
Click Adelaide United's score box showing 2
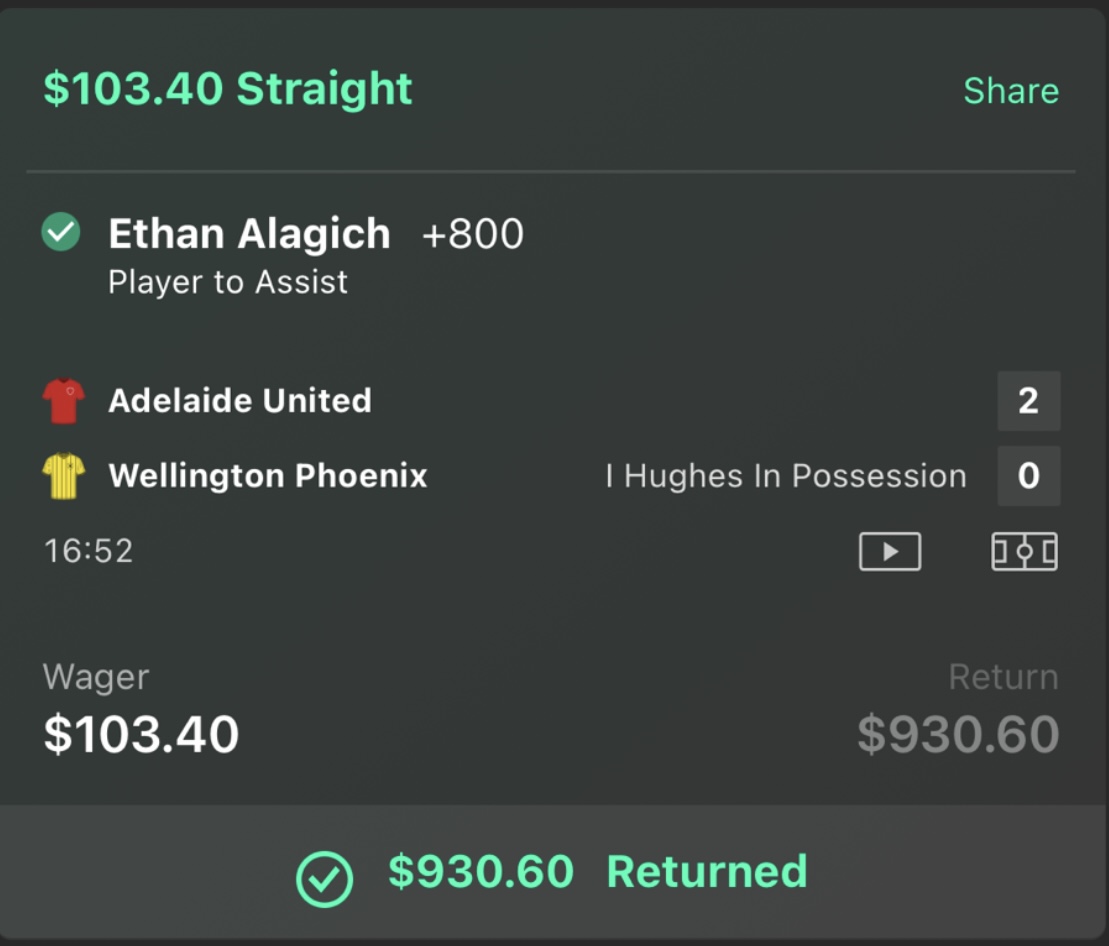tap(1028, 401)
